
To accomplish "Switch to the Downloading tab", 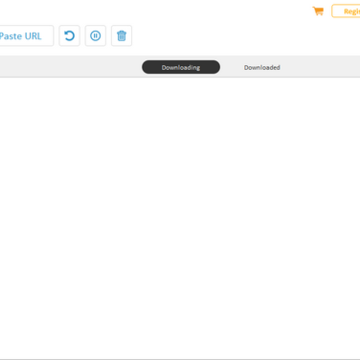I will 181,67.
